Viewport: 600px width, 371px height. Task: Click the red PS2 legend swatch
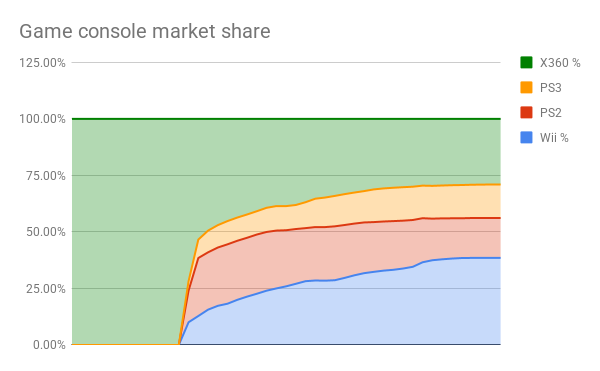[x=526, y=112]
